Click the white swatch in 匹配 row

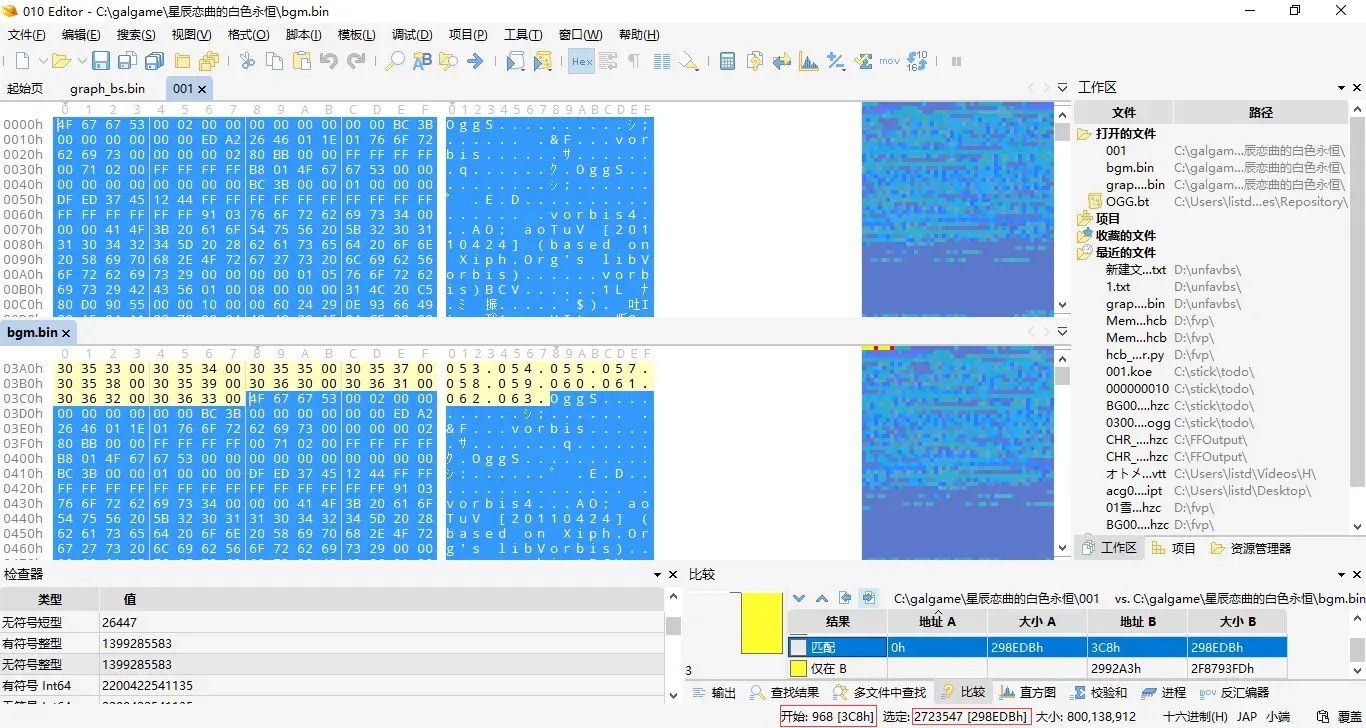[798, 647]
